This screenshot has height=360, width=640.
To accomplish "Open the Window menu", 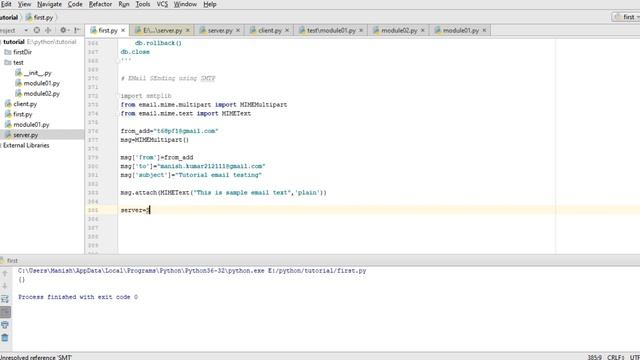I will 185,4.
